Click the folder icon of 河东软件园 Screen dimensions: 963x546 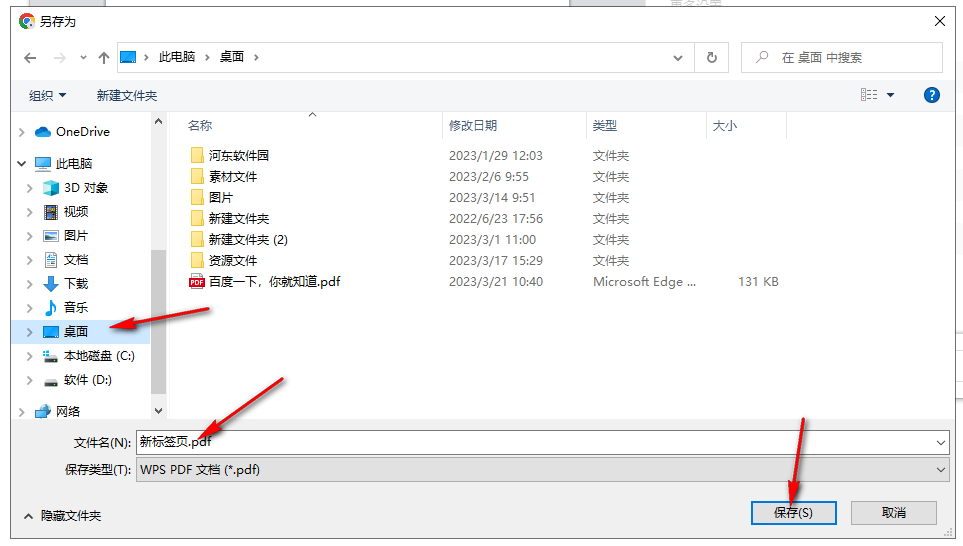[x=197, y=155]
